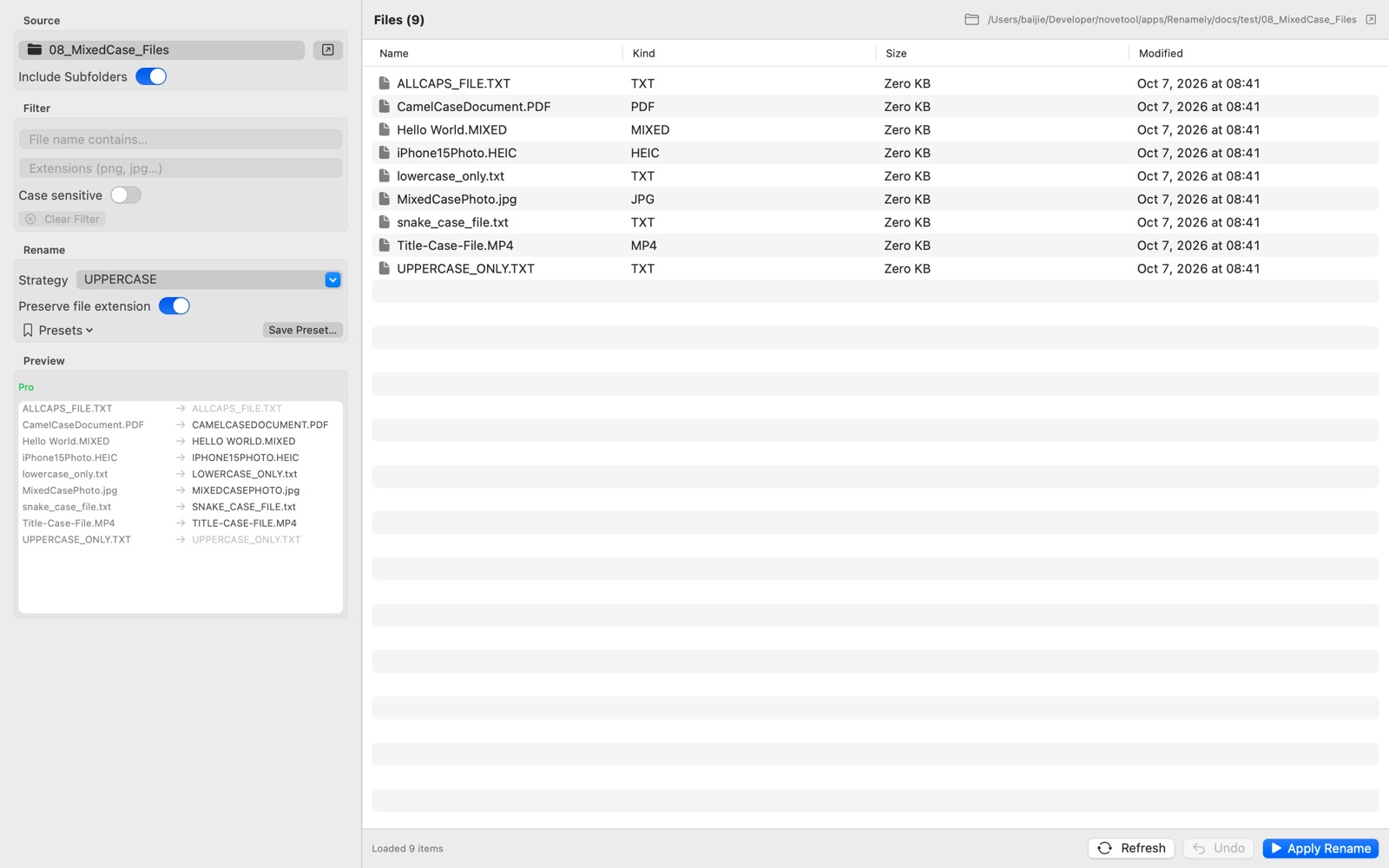Select the 08_MixedCase_Files source folder field
This screenshot has height=868, width=1389.
point(161,49)
